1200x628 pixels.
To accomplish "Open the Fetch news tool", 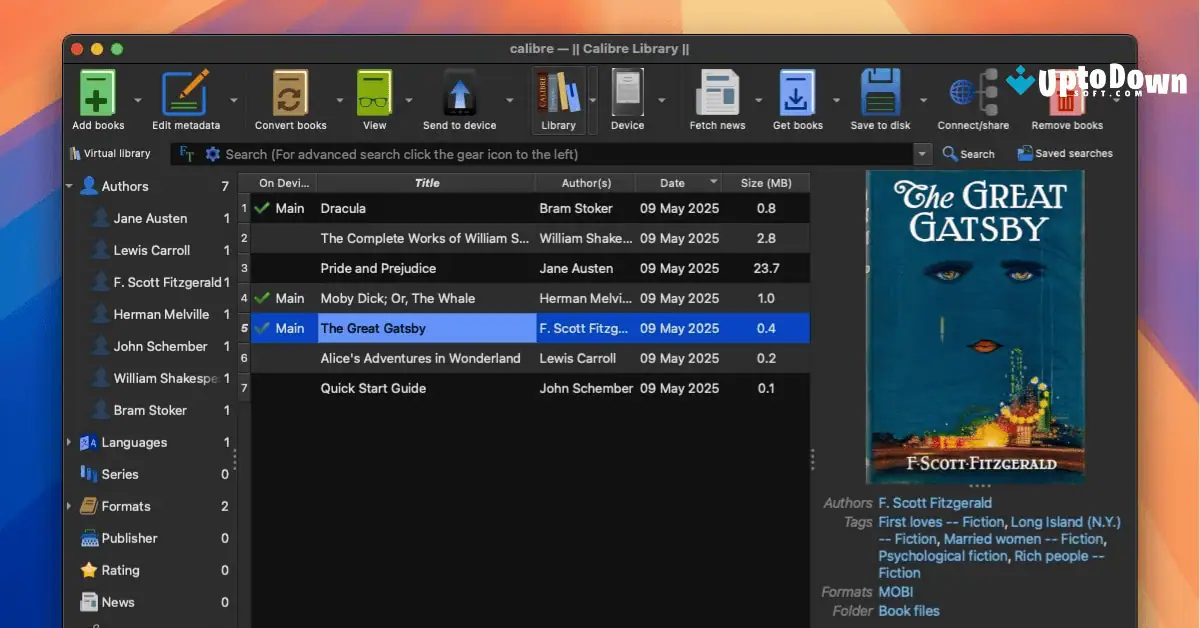I will 716,92.
